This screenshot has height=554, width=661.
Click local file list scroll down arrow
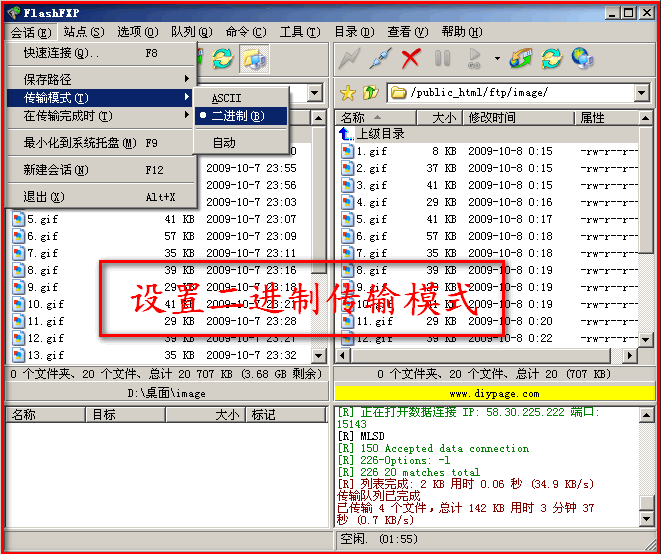[x=319, y=355]
